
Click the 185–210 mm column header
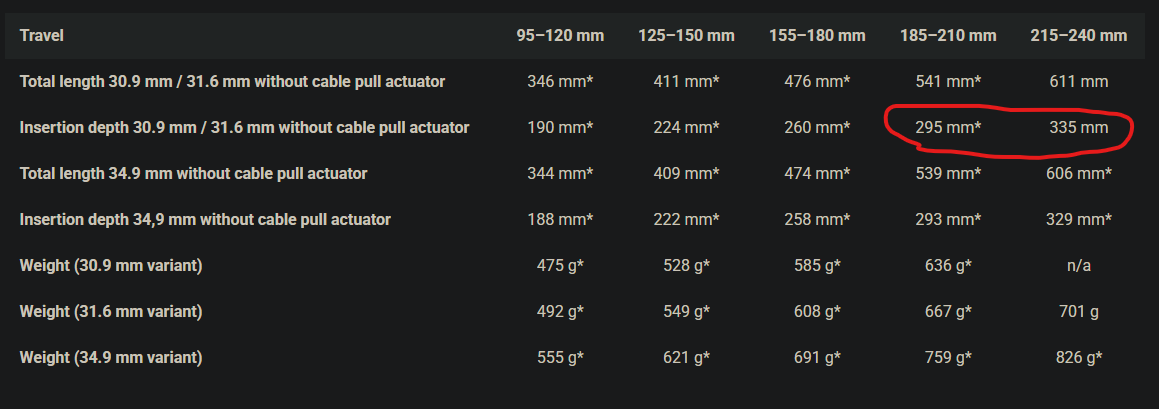tap(948, 36)
